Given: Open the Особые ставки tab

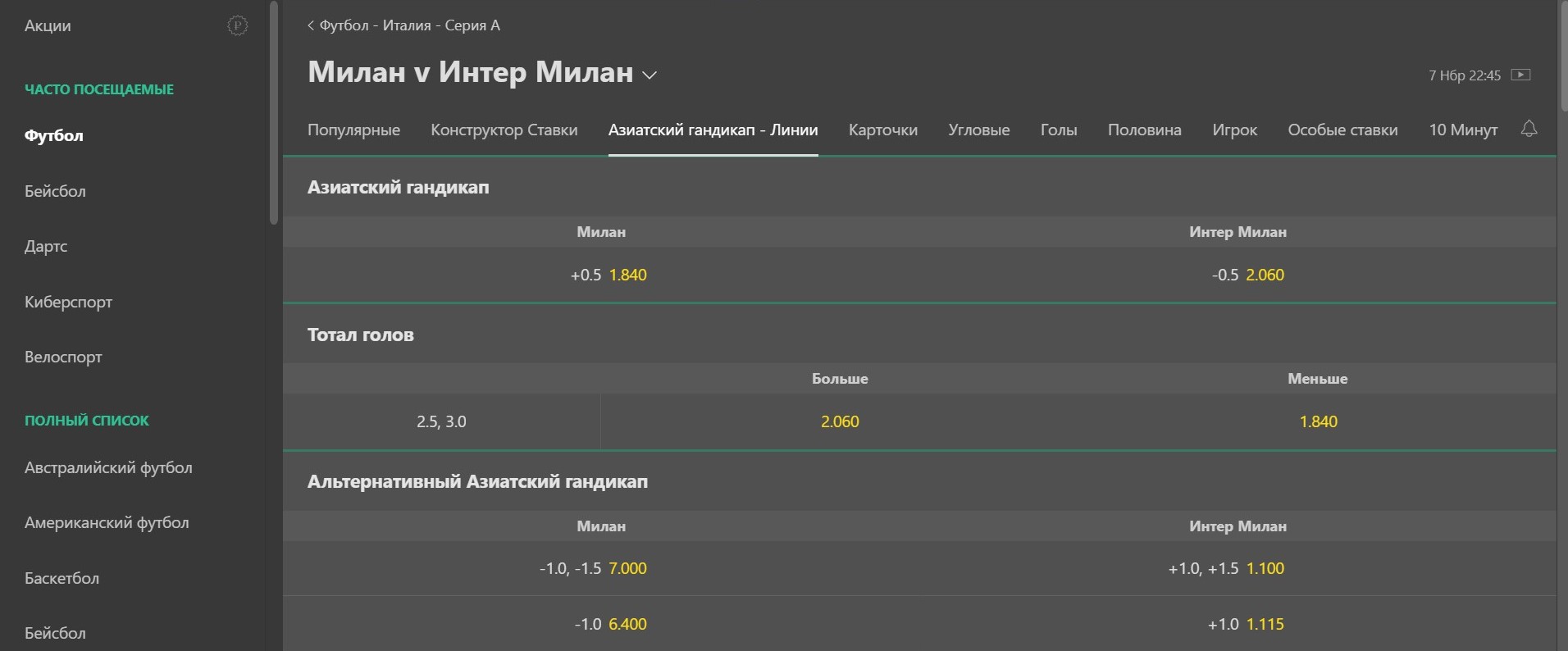Looking at the screenshot, I should pyautogui.click(x=1342, y=130).
